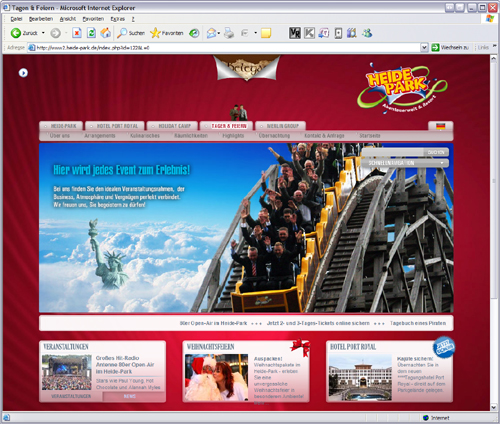The width and height of the screenshot is (500, 424).
Task: Expand the address bar dropdown arrow
Action: 424,48
